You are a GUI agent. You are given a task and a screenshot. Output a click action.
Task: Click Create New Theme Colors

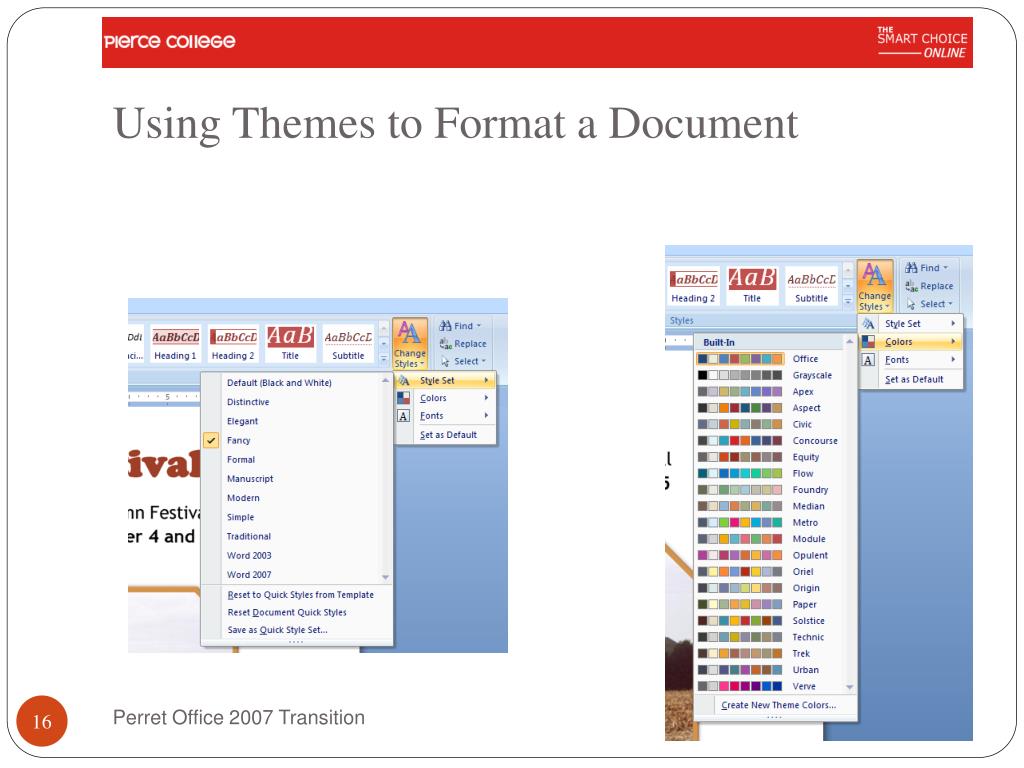(778, 705)
